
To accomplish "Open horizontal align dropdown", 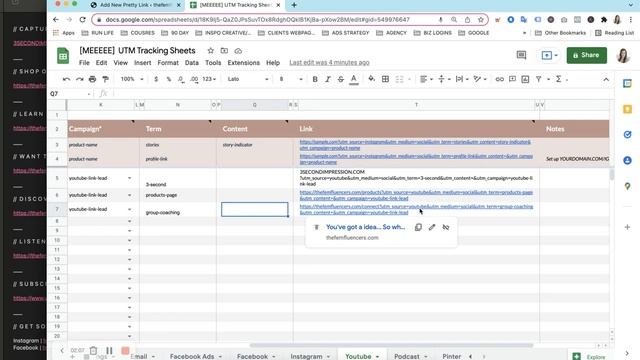I will (426, 79).
